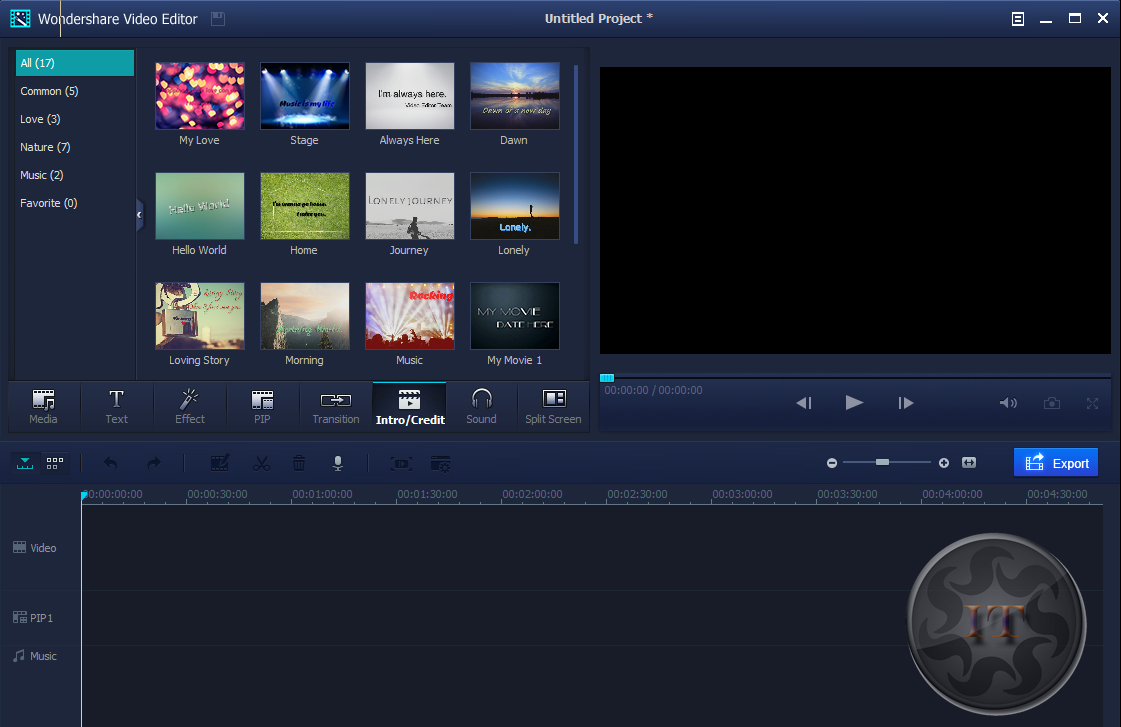This screenshot has height=727, width=1121.
Task: Toggle timeline view mode
Action: pos(24,462)
